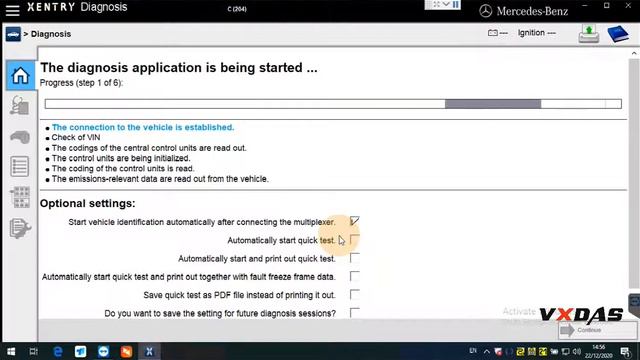The width and height of the screenshot is (640, 360).
Task: Open the blue book help icon
Action: pos(618,34)
